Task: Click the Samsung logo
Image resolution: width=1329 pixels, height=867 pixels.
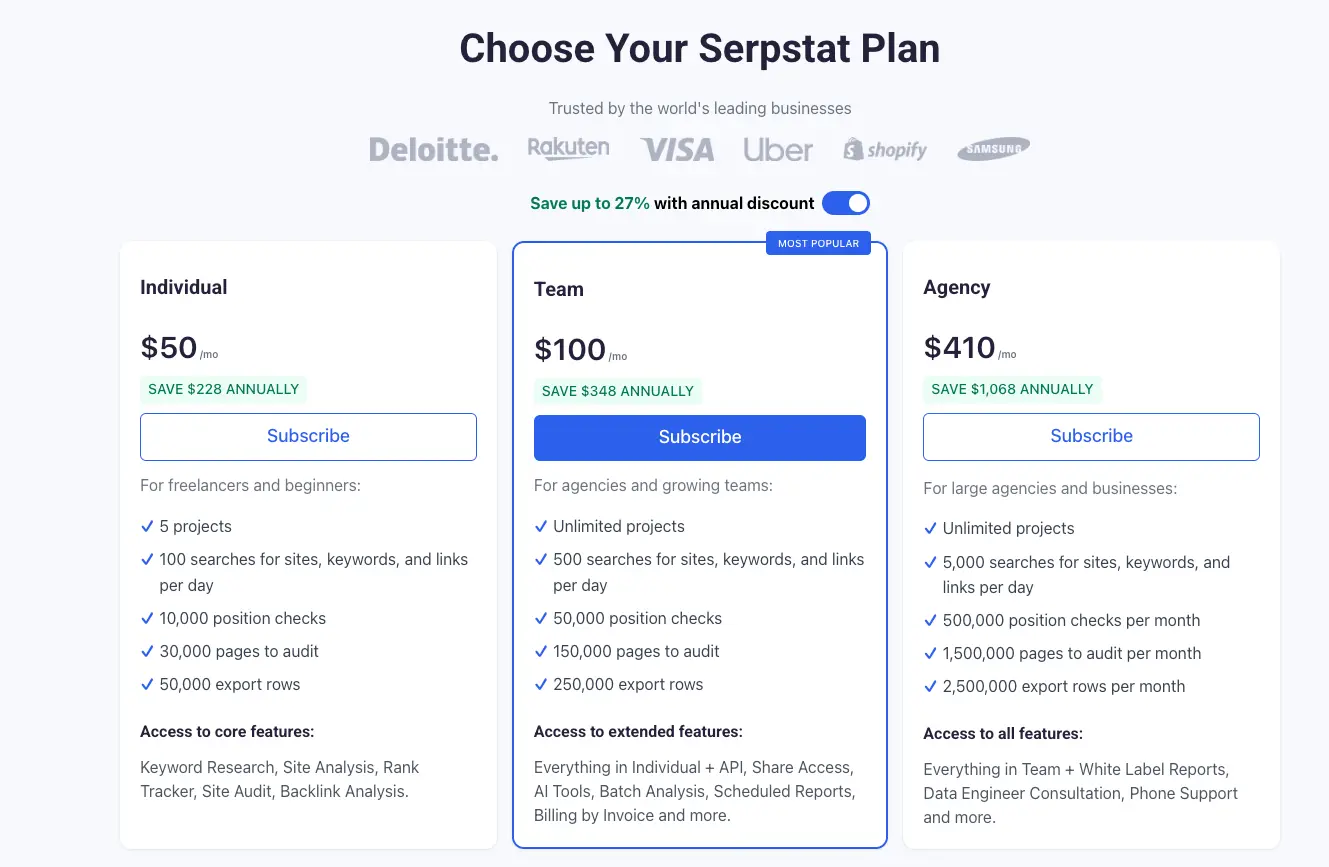Action: point(993,150)
